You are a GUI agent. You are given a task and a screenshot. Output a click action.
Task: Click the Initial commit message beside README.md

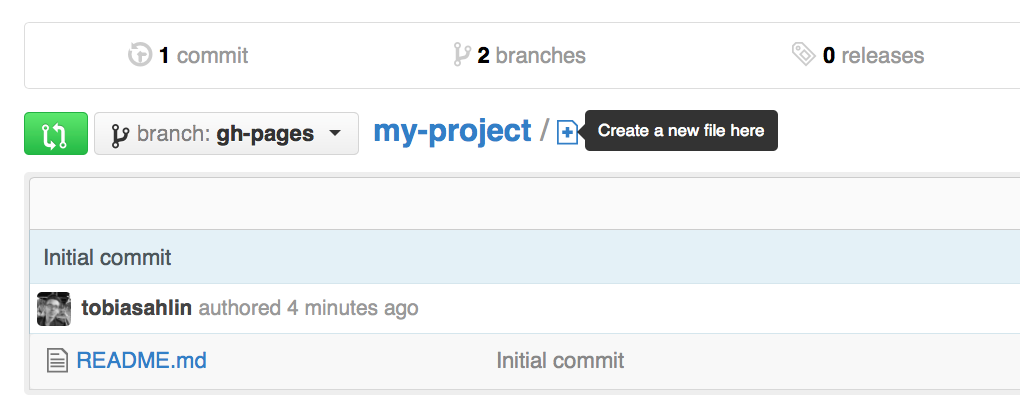tap(560, 360)
